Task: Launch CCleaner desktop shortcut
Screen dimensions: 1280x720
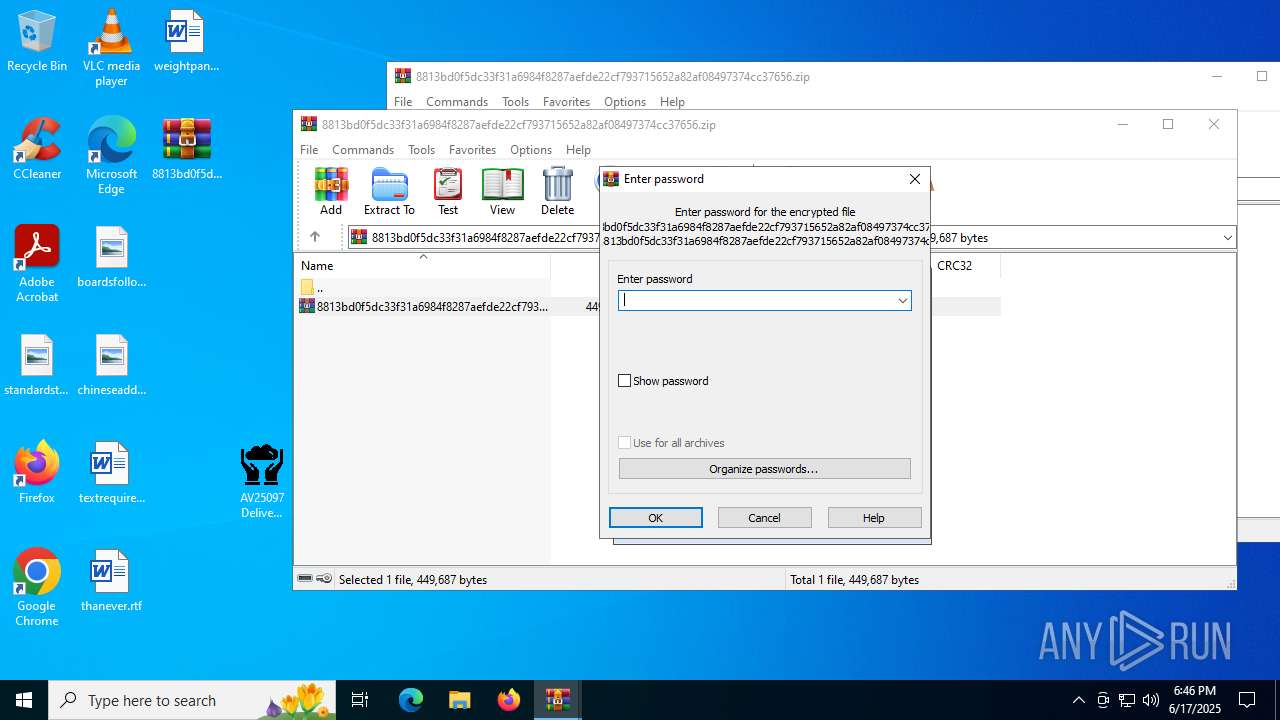Action: [37, 149]
